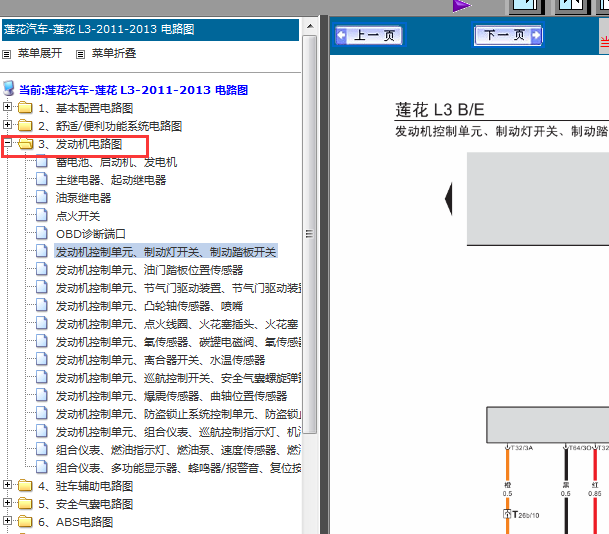
Task: Click document icon beside 发动机控制单元、凸轮轴传感器
Action: point(42,305)
